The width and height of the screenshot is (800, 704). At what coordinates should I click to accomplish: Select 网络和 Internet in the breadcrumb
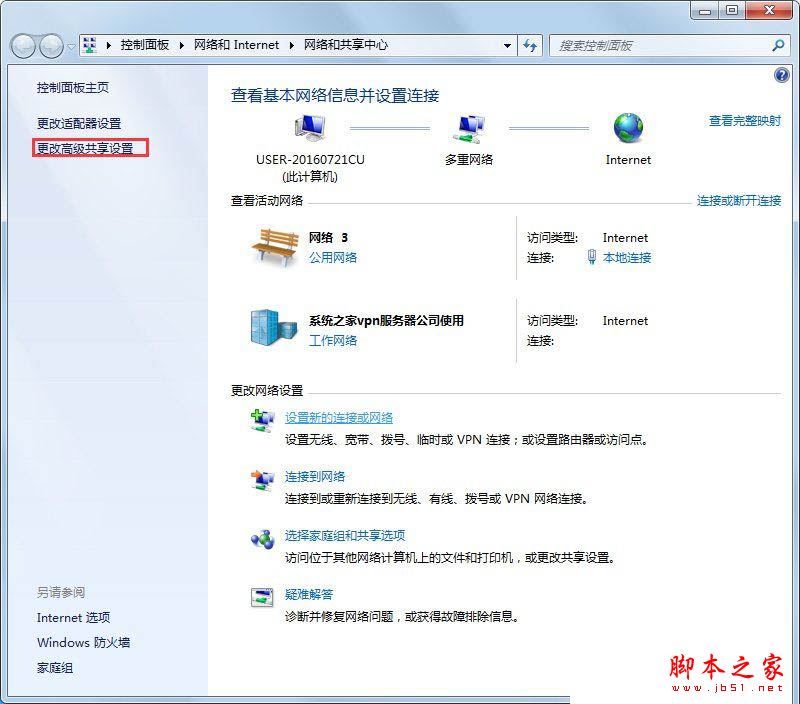pyautogui.click(x=236, y=45)
